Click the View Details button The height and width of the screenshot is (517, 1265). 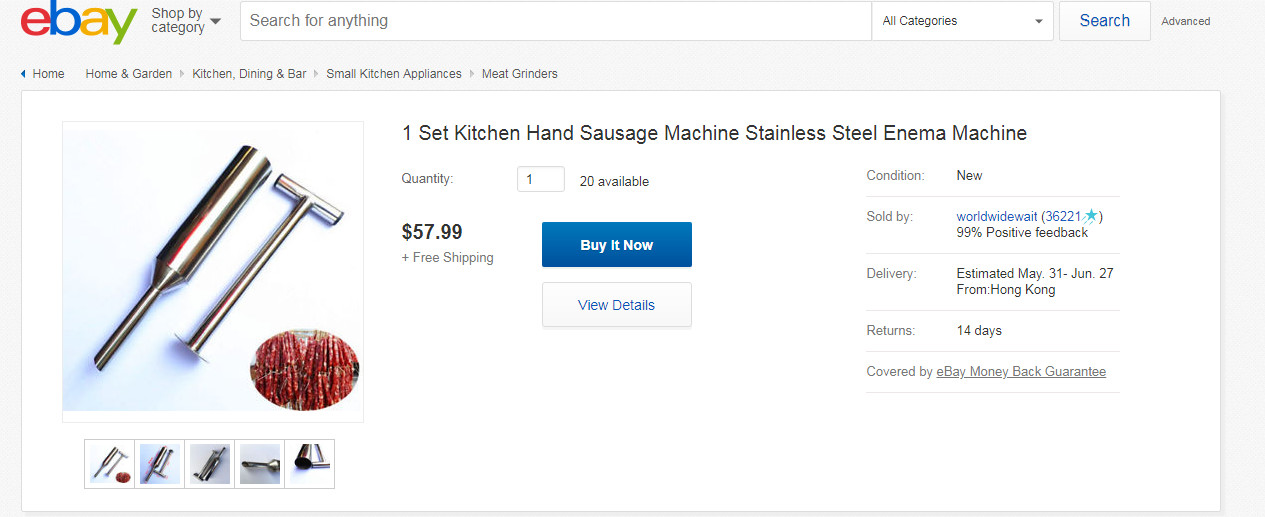coord(616,305)
